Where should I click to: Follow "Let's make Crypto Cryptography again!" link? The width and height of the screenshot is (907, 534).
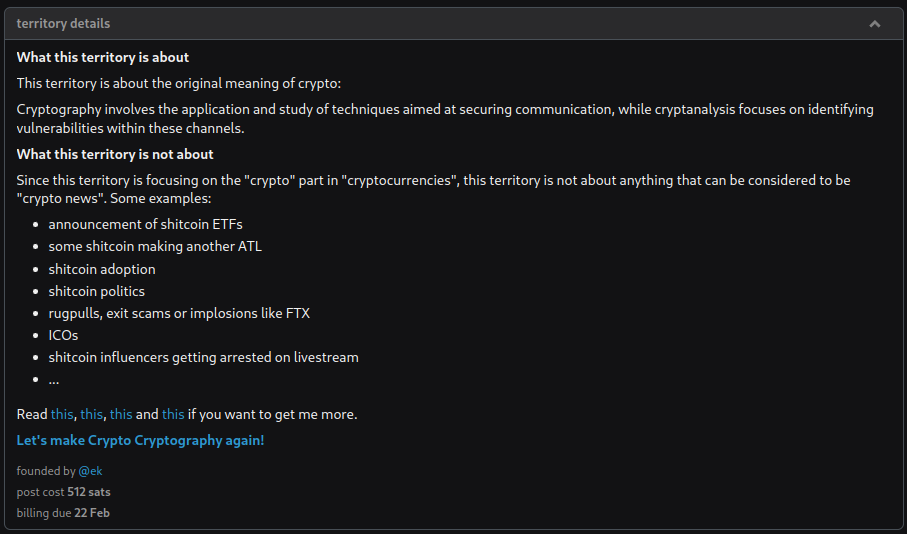(140, 440)
